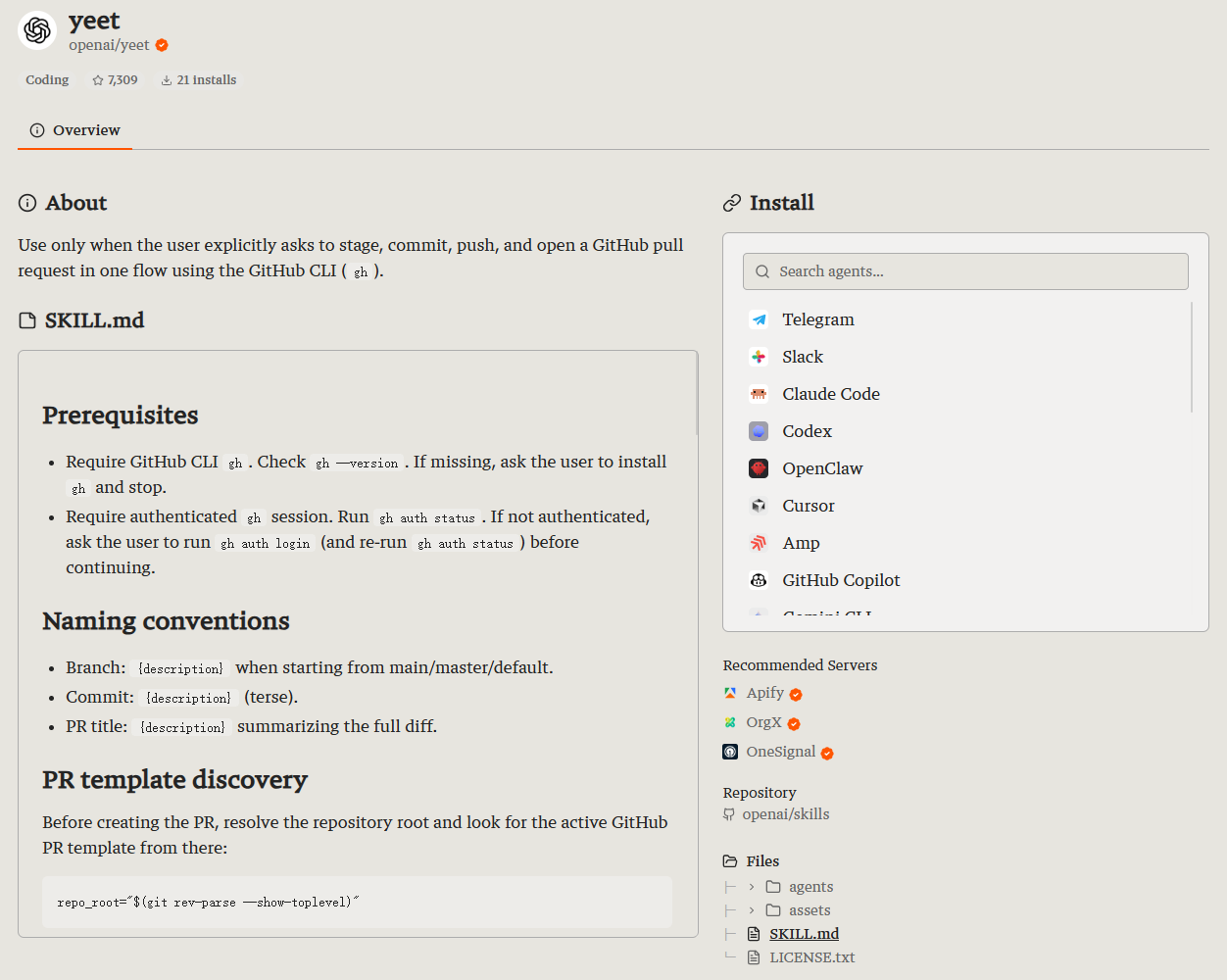Click the repo_root code block
Screen dimensions: 1227x980
(x=357, y=902)
